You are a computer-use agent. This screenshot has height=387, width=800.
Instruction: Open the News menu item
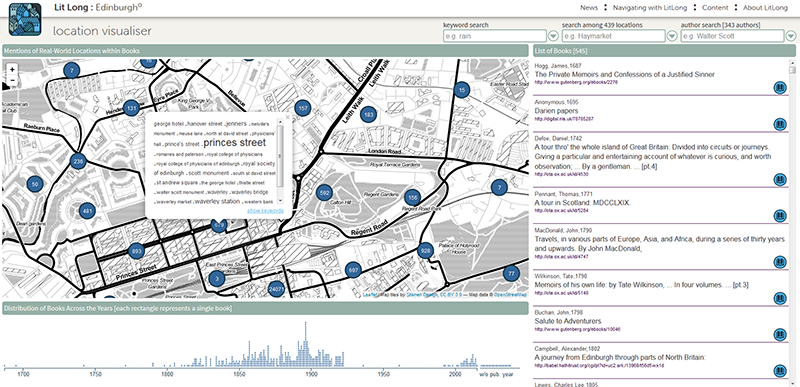tap(589, 8)
